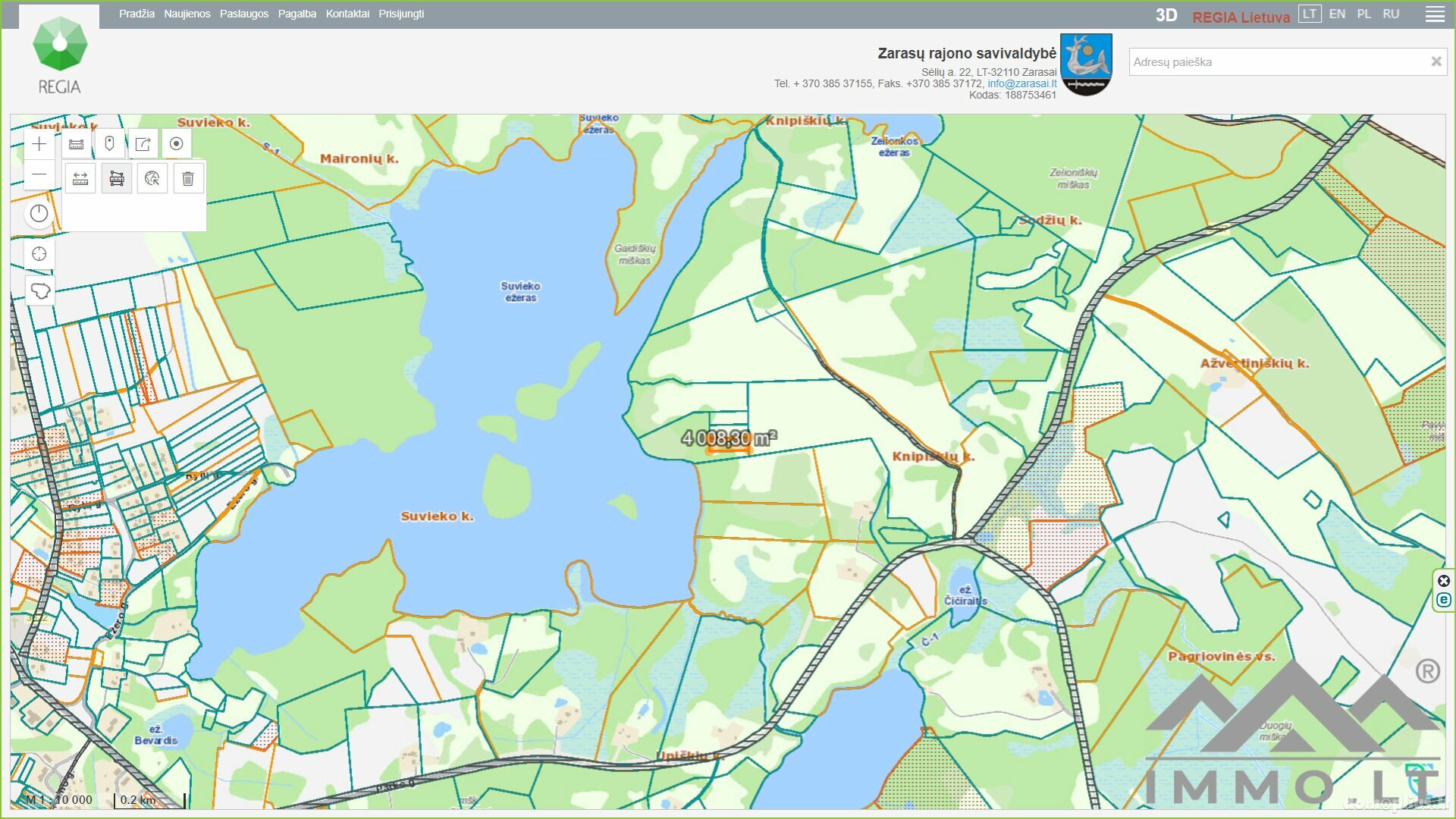Click the Zelioniškių miškas forest label

[x=1073, y=178]
